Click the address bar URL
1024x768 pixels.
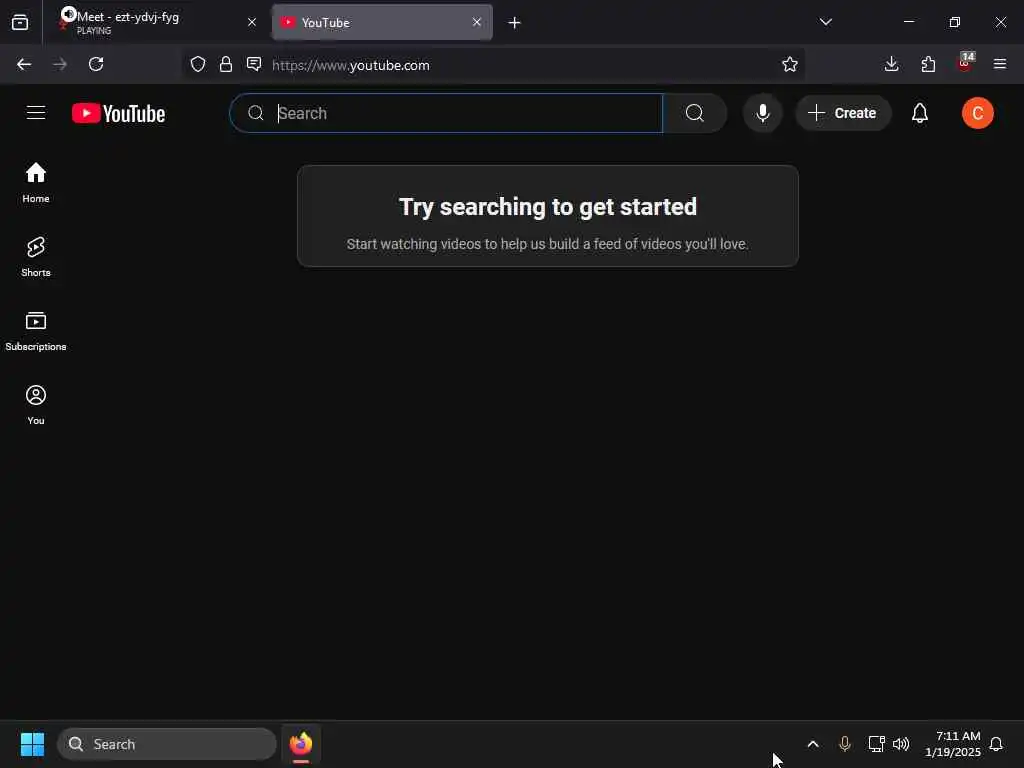click(x=351, y=65)
